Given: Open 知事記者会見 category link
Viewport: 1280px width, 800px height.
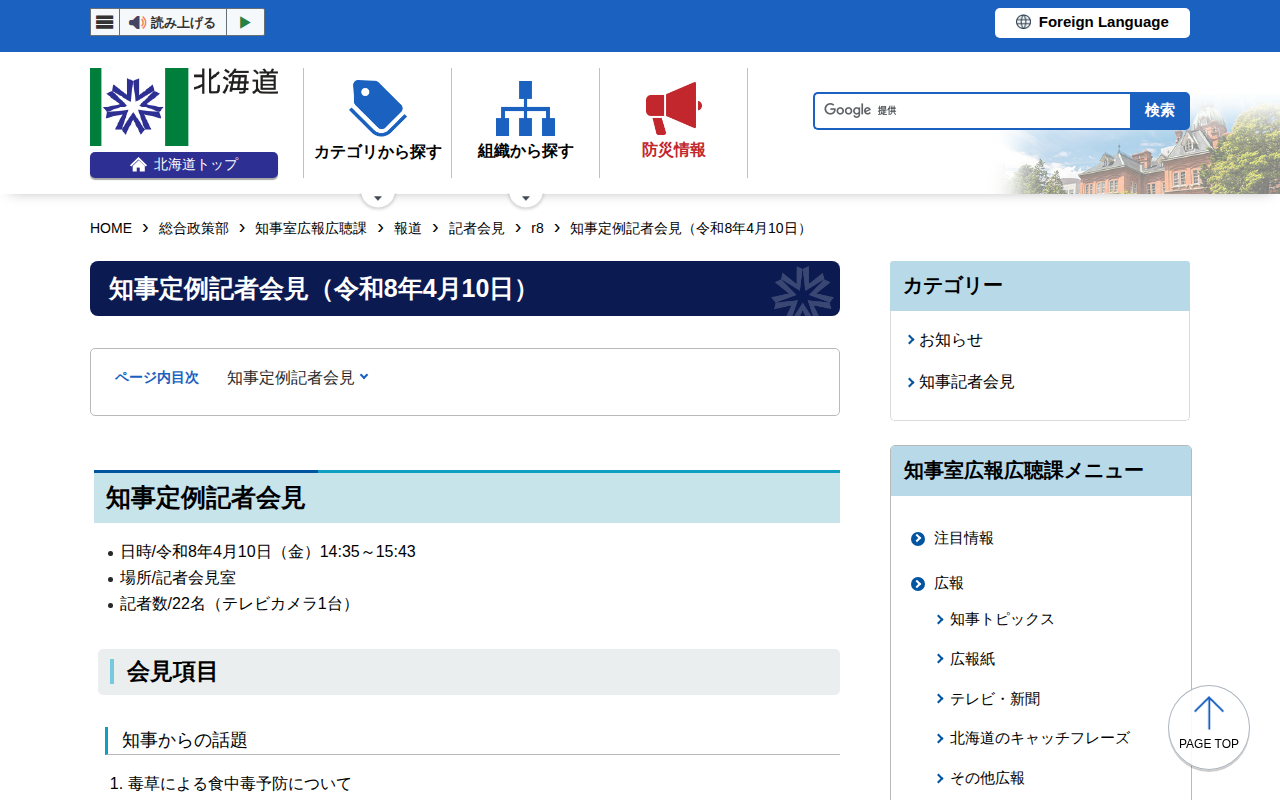Looking at the screenshot, I should 966,382.
